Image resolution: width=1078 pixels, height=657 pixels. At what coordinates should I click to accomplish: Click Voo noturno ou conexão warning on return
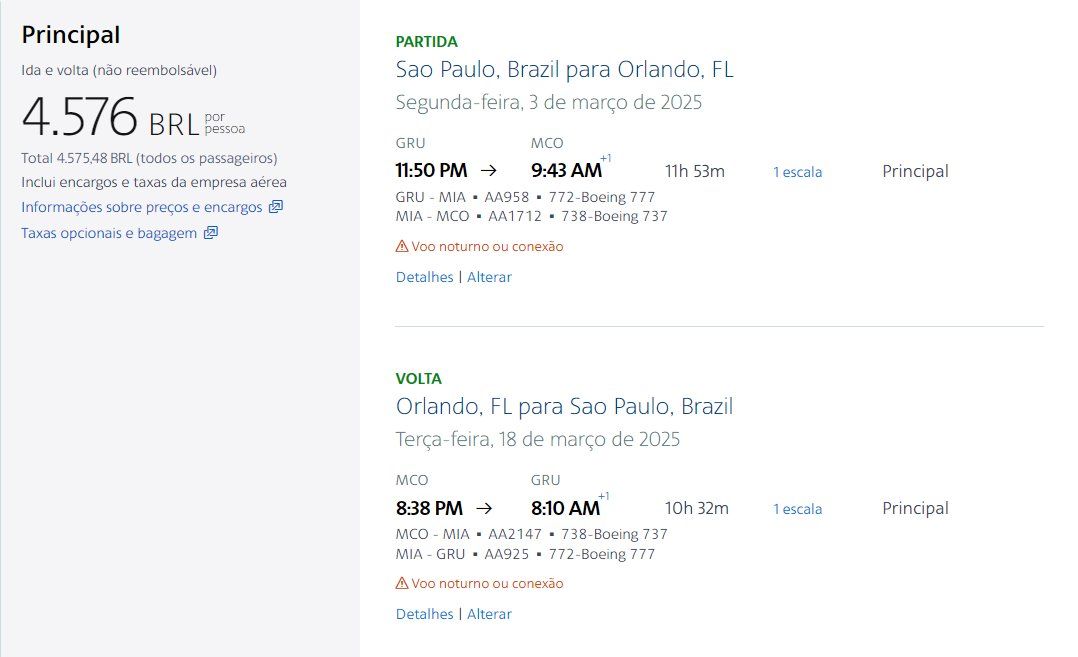pos(487,583)
